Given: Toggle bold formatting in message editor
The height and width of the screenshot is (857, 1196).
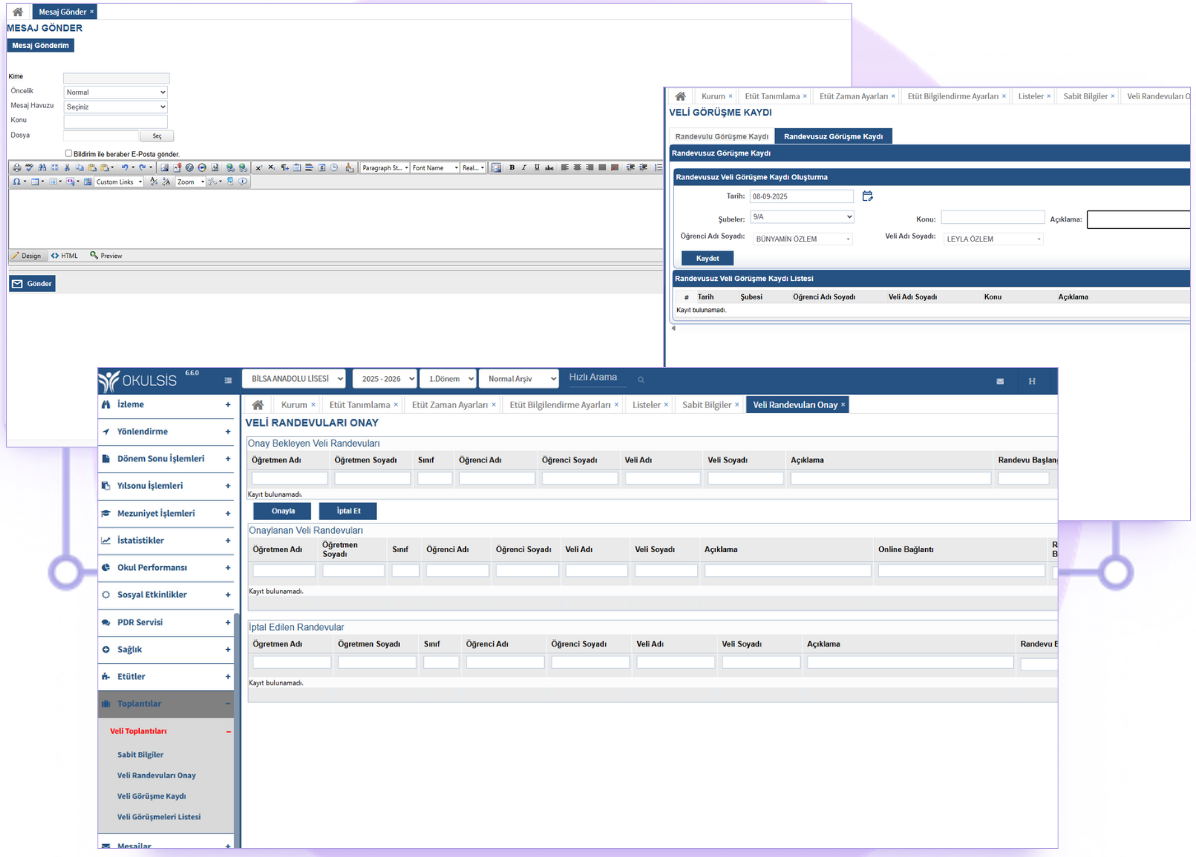Looking at the screenshot, I should coord(512,168).
